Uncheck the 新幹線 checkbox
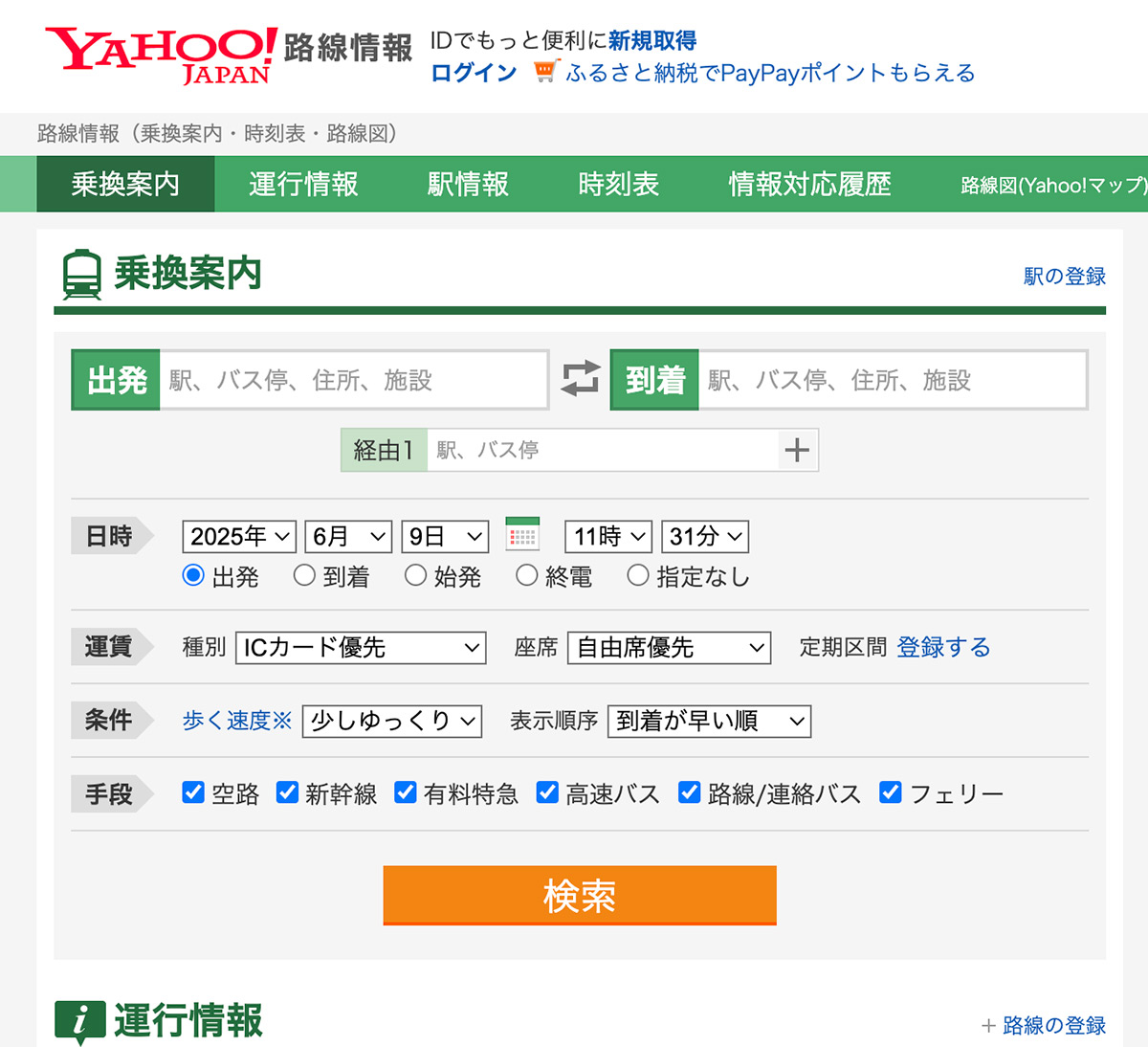 (287, 792)
